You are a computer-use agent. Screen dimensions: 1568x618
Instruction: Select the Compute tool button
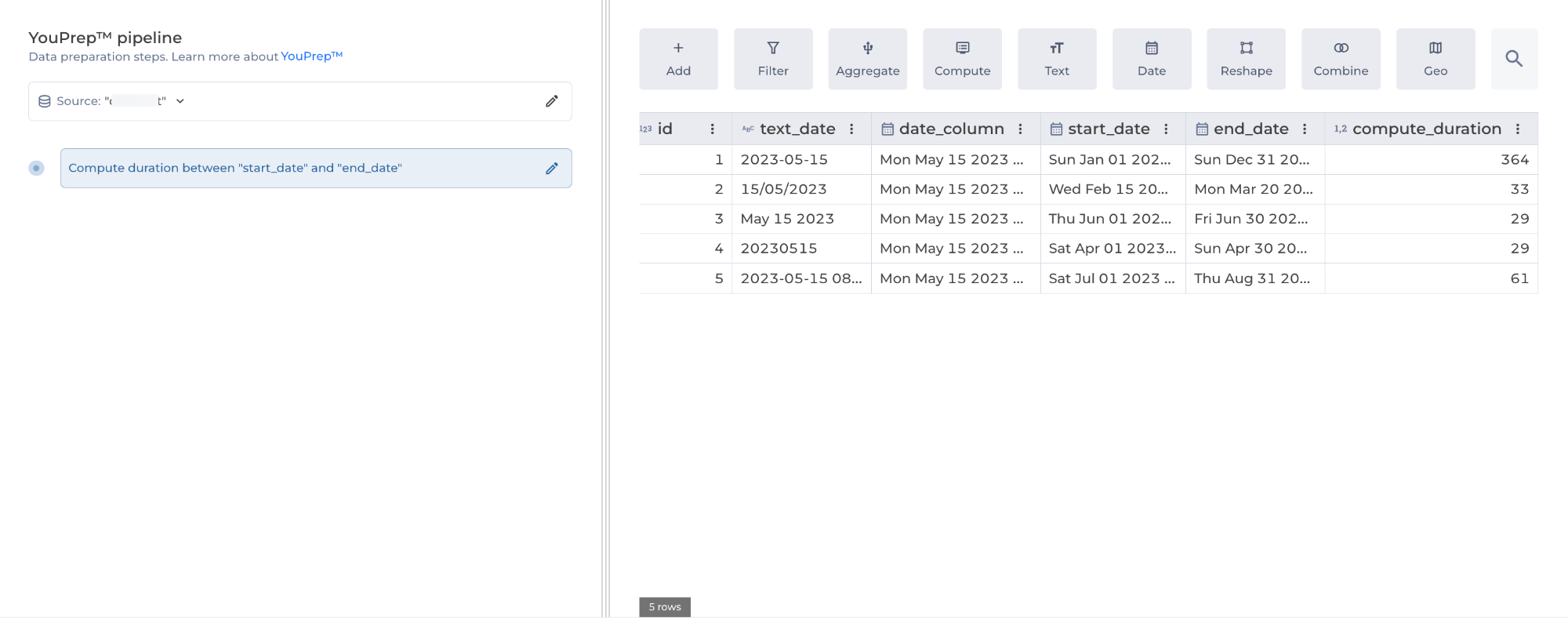point(962,59)
